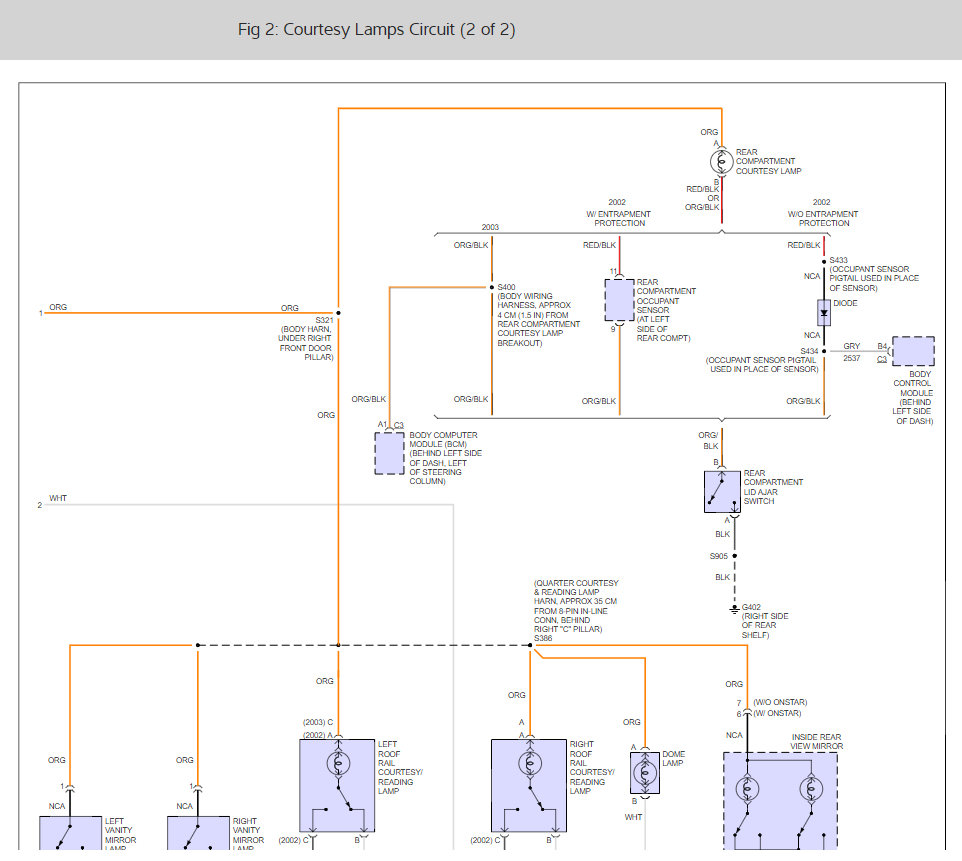Select the S400 splice point
Viewport: 962px width, 861px height.
point(492,287)
